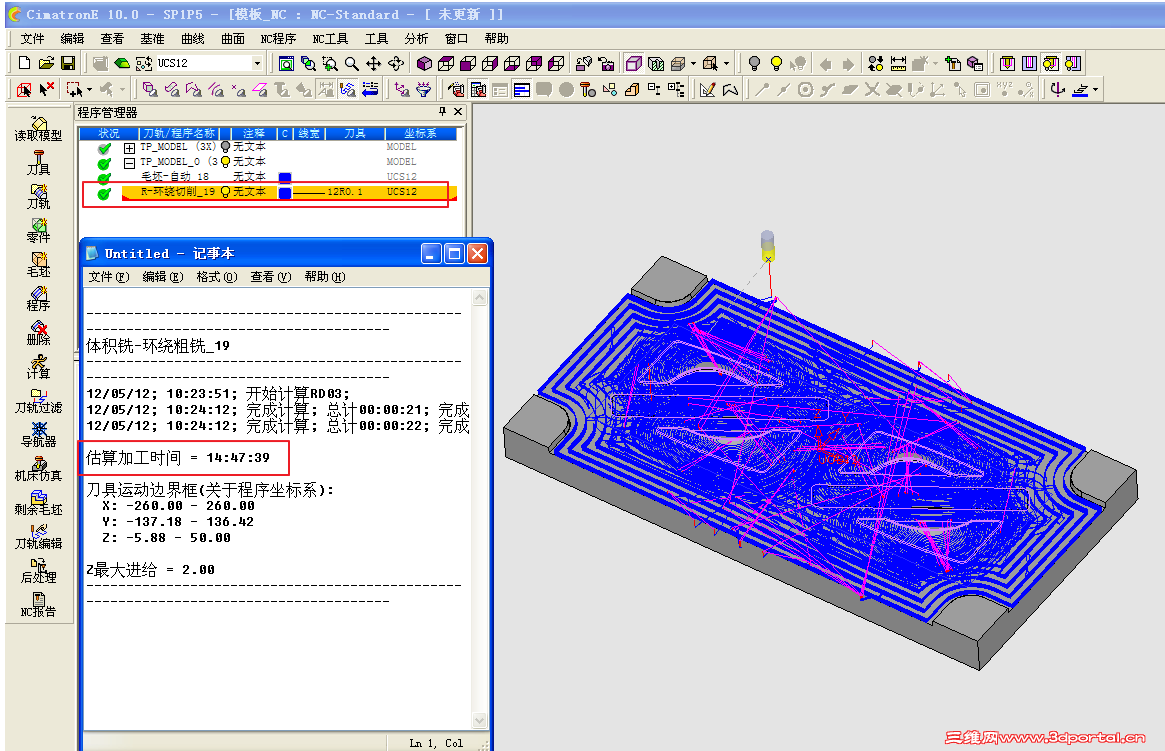The image size is (1165, 751).
Task: Toggle visibility bulb of R-环绕切削_19
Action: (226, 192)
